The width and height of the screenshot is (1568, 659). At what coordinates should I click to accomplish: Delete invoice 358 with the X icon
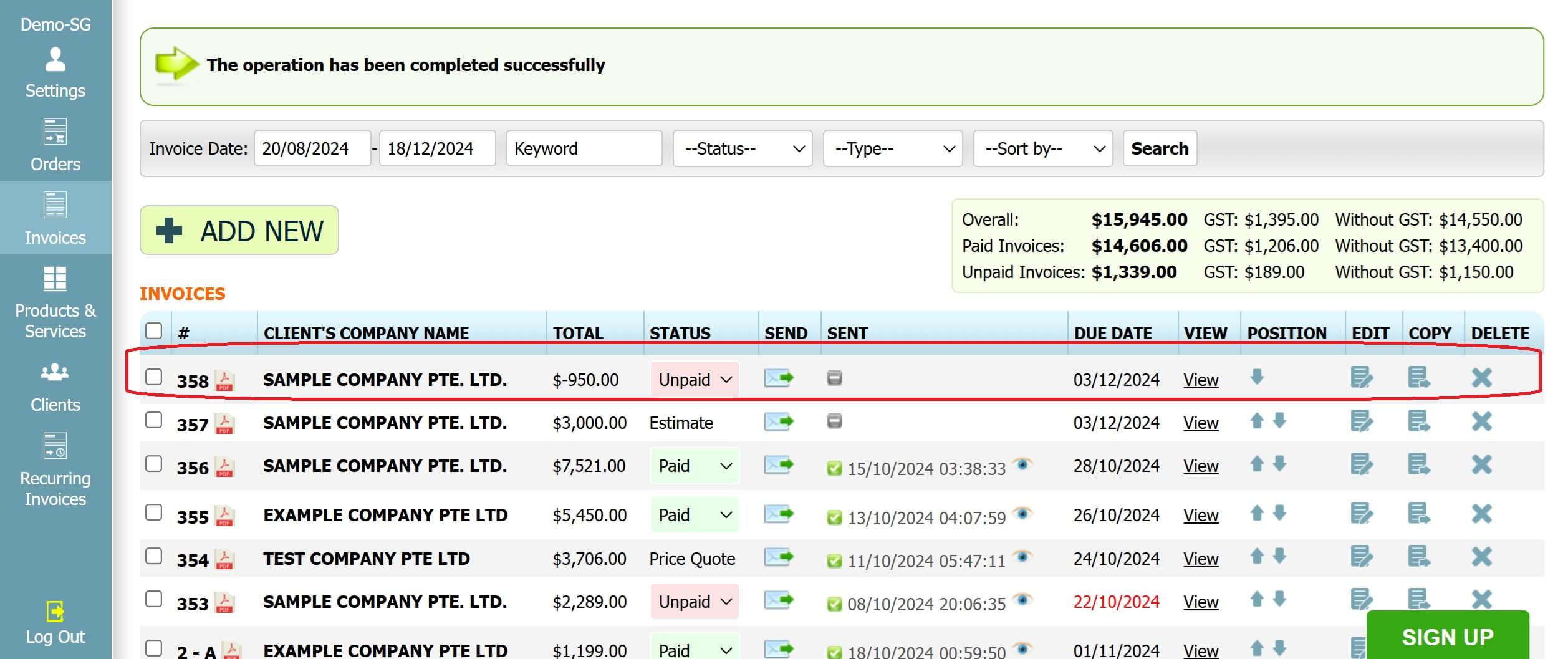[x=1482, y=378]
